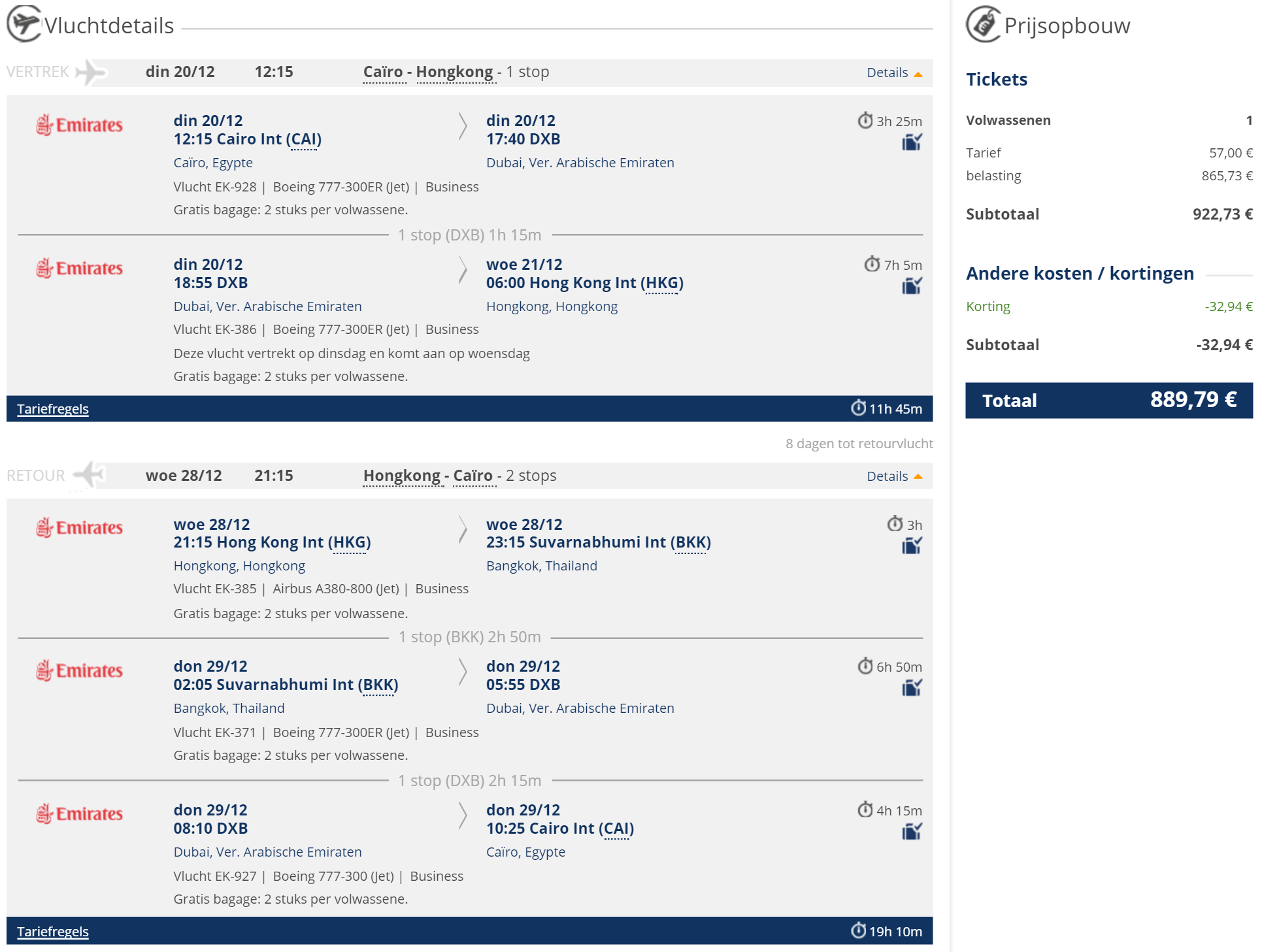Image resolution: width=1262 pixels, height=952 pixels.
Task: Click Emirates logo for flight EK-927
Action: [x=79, y=813]
